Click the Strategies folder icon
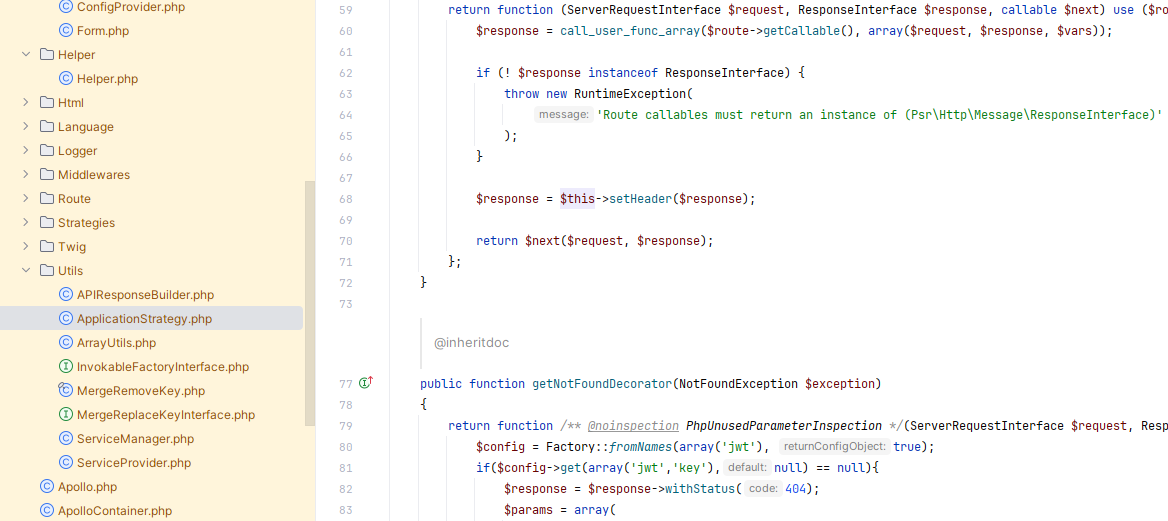The width and height of the screenshot is (1168, 521). coord(47,223)
